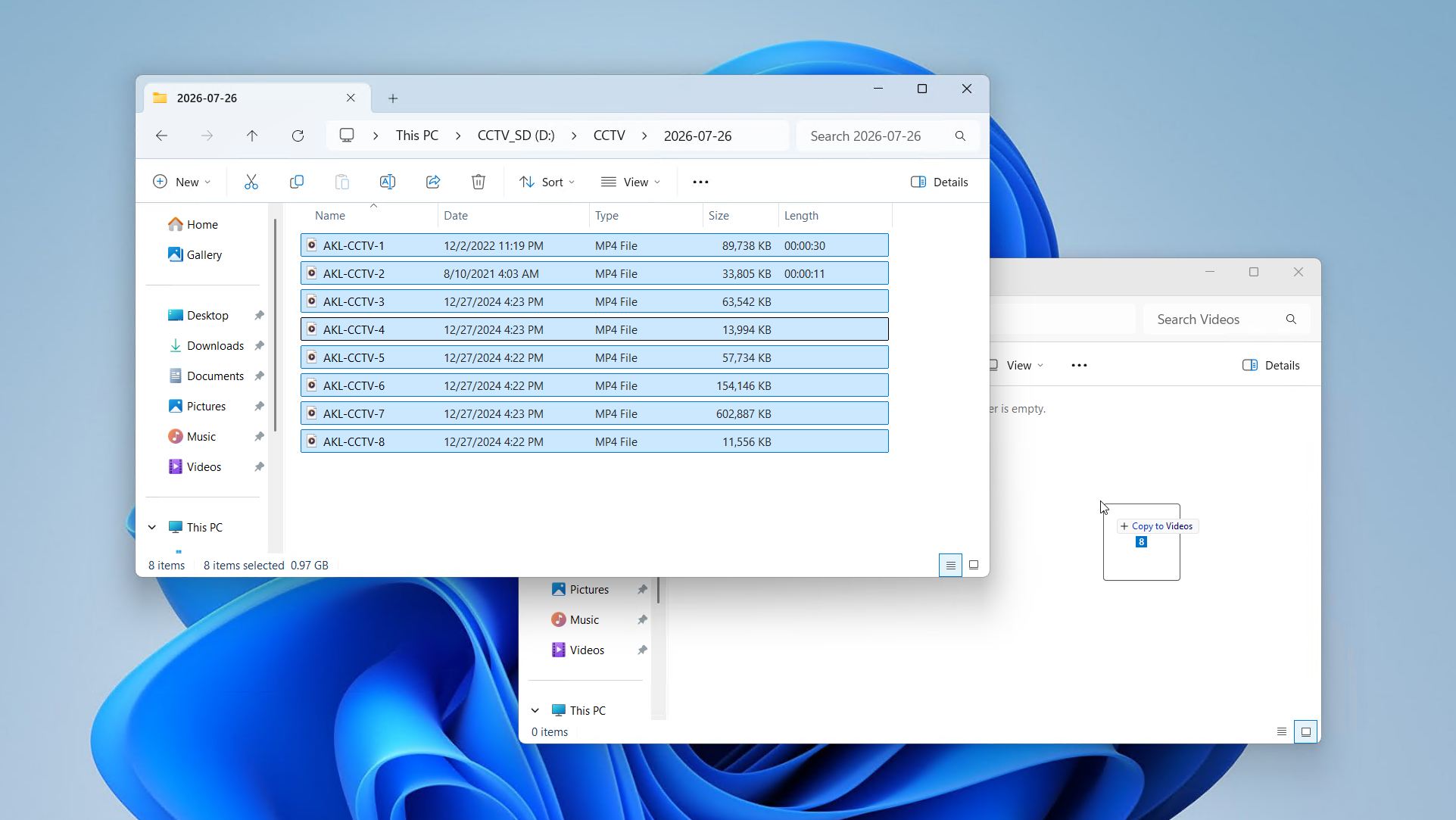The width and height of the screenshot is (1456, 820).
Task: Unpin Downloads using its pin icon
Action: (259, 346)
